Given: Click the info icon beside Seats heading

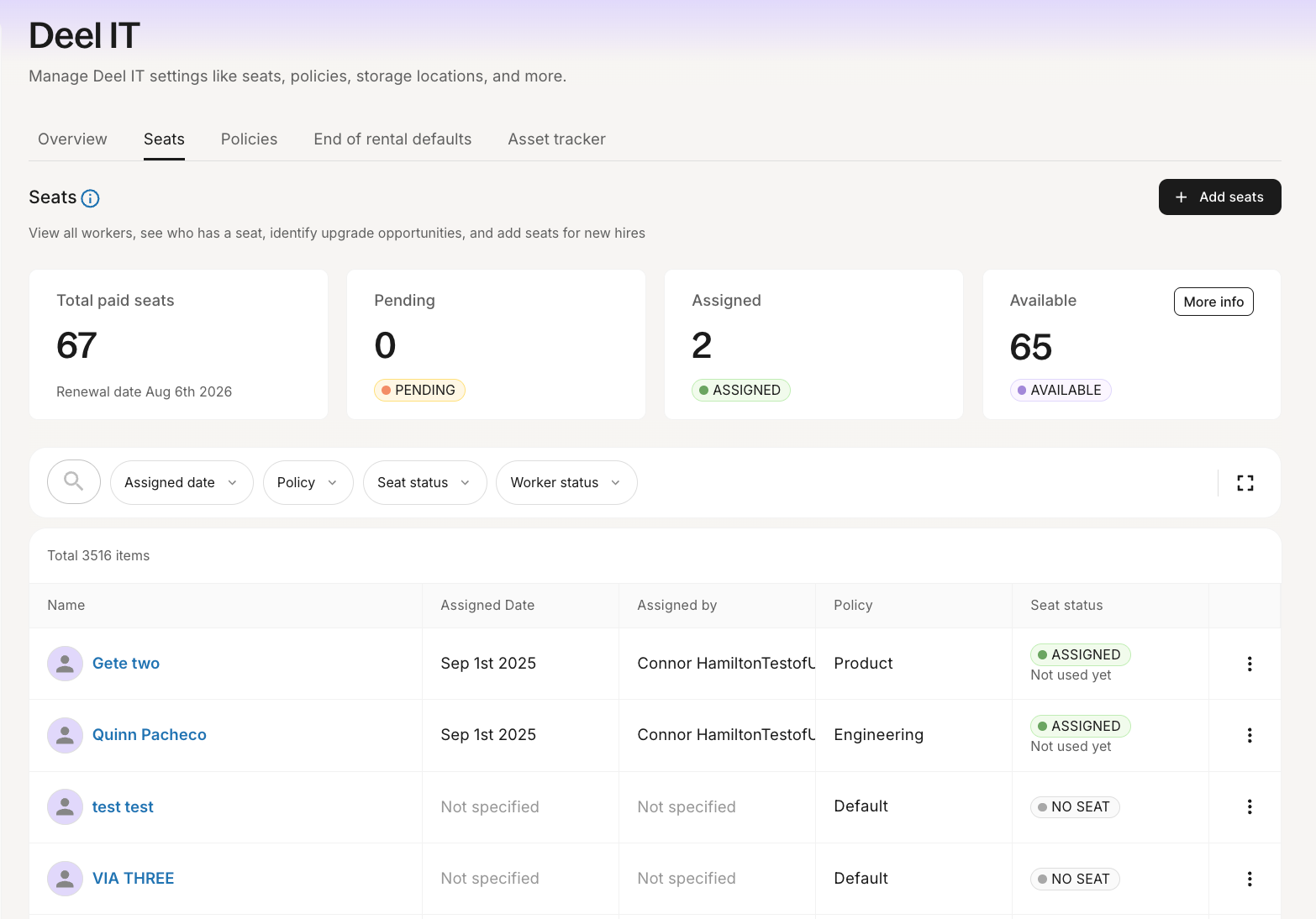Looking at the screenshot, I should click(90, 198).
